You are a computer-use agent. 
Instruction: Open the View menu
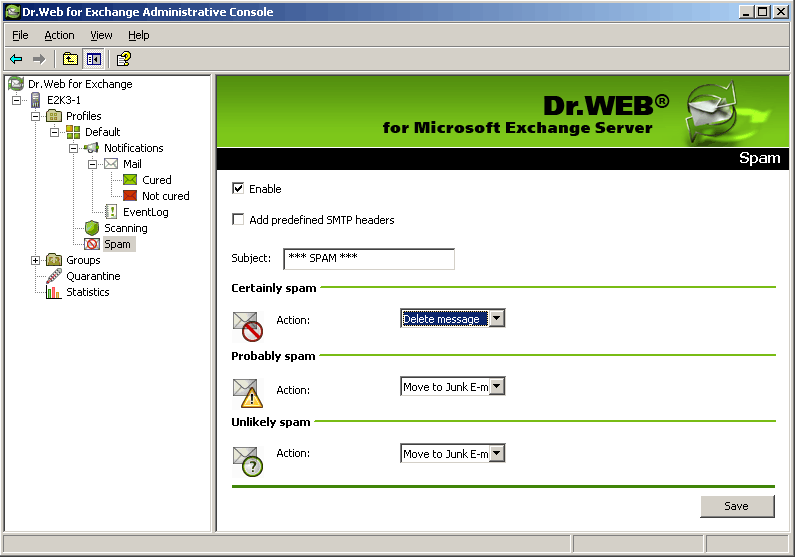pyautogui.click(x=101, y=35)
